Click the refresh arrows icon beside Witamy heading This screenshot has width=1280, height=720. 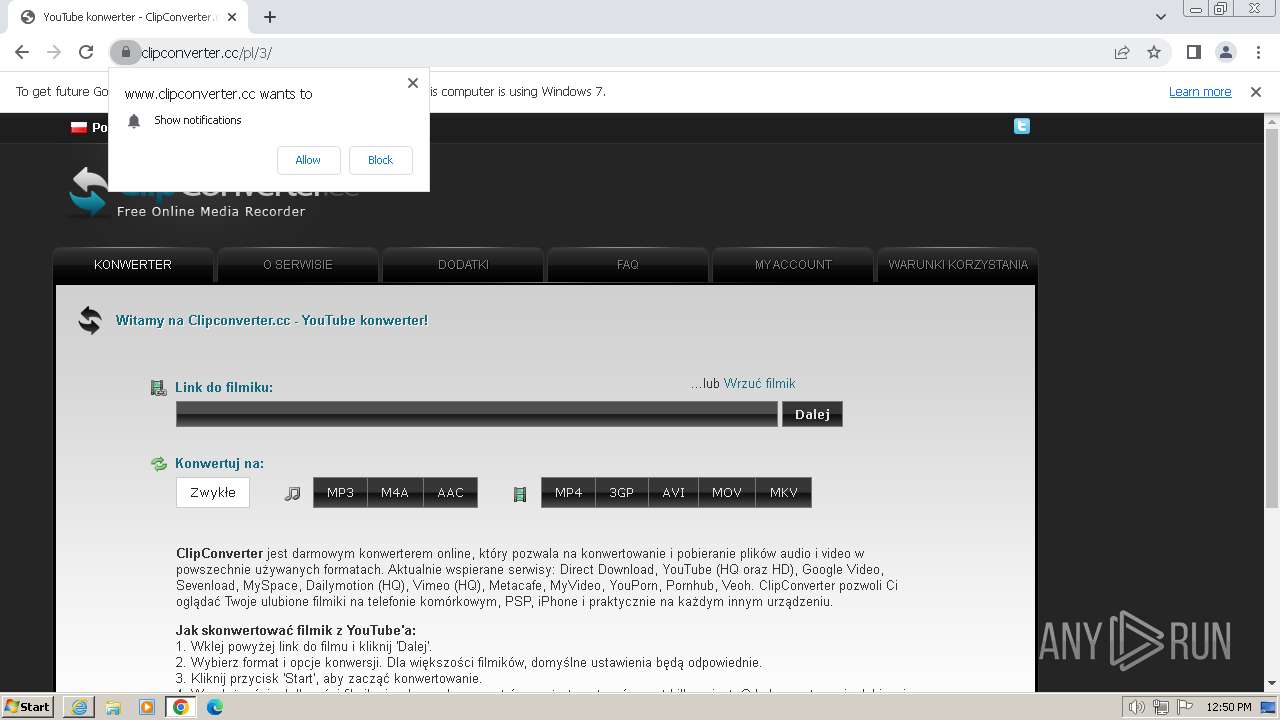[90, 321]
